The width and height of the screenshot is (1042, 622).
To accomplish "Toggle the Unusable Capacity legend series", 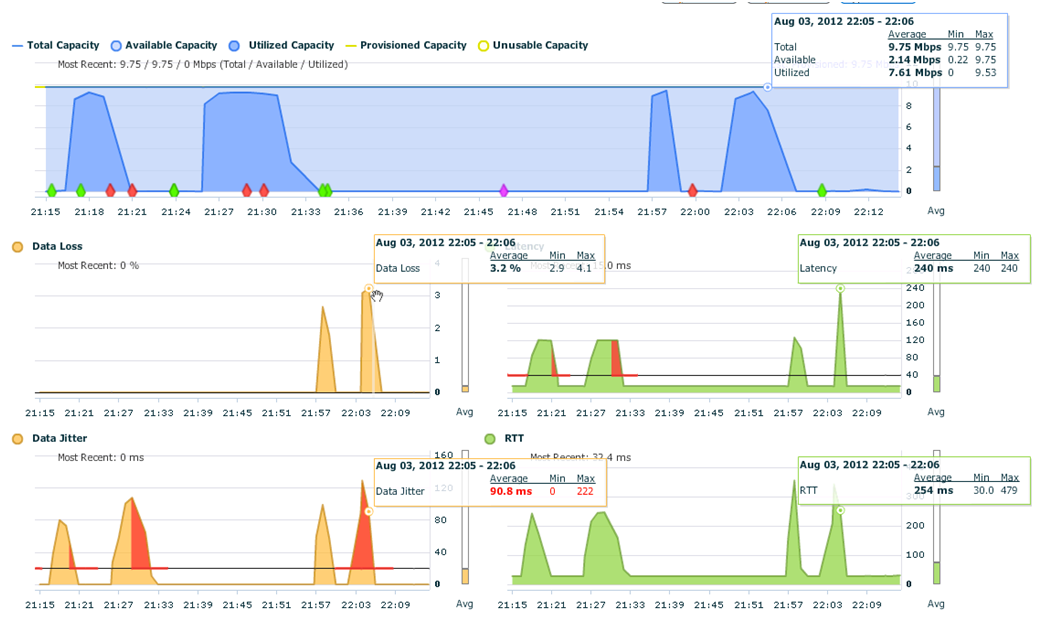I will [532, 45].
